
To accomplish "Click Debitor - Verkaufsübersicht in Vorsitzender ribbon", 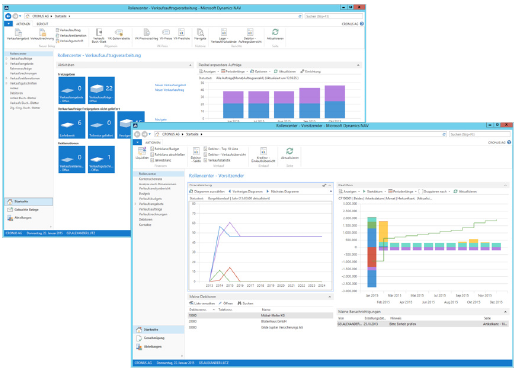I will pyautogui.click(x=225, y=154).
